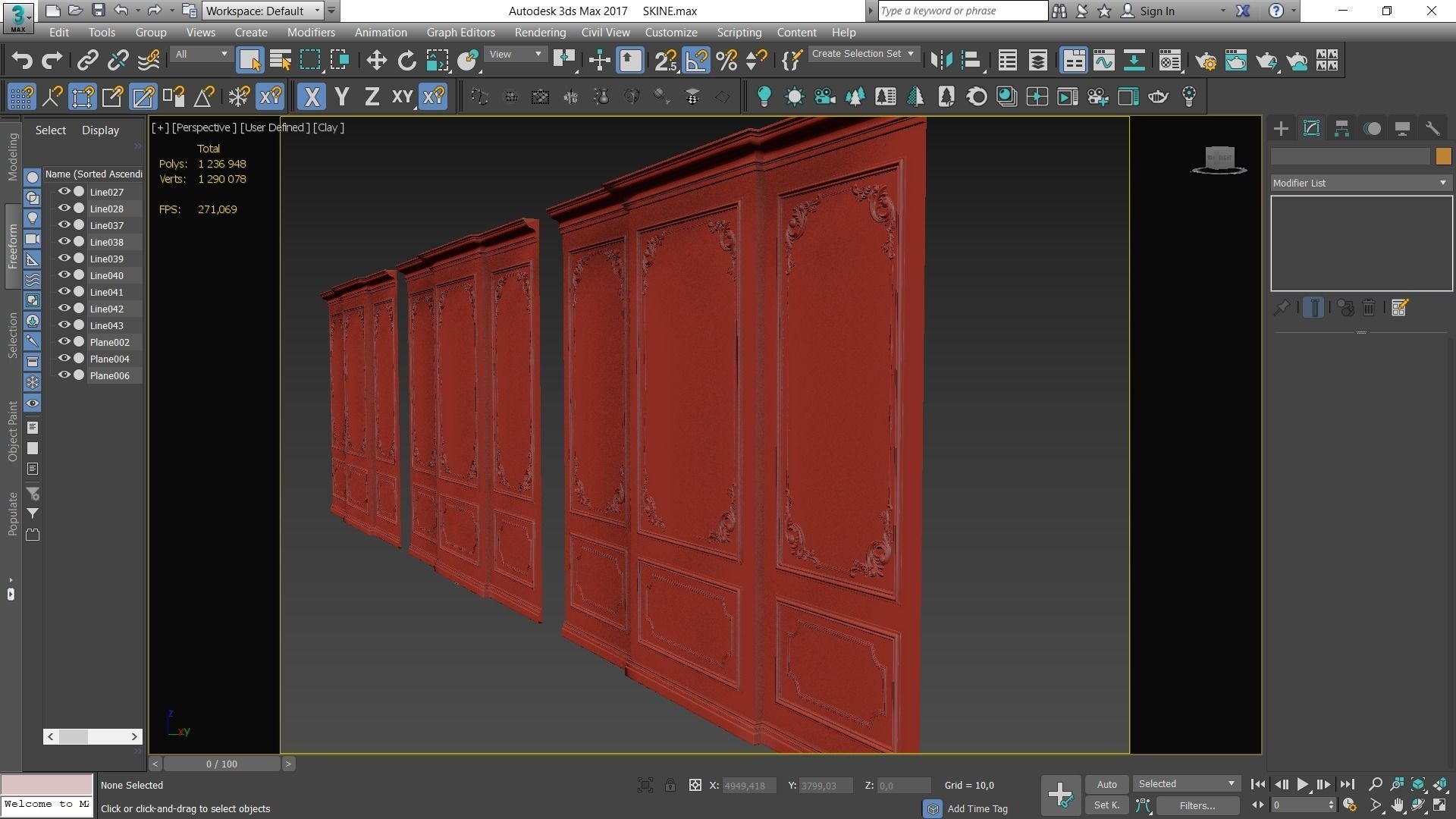Select Plane004 in scene explorer
The height and width of the screenshot is (819, 1456).
tap(109, 359)
